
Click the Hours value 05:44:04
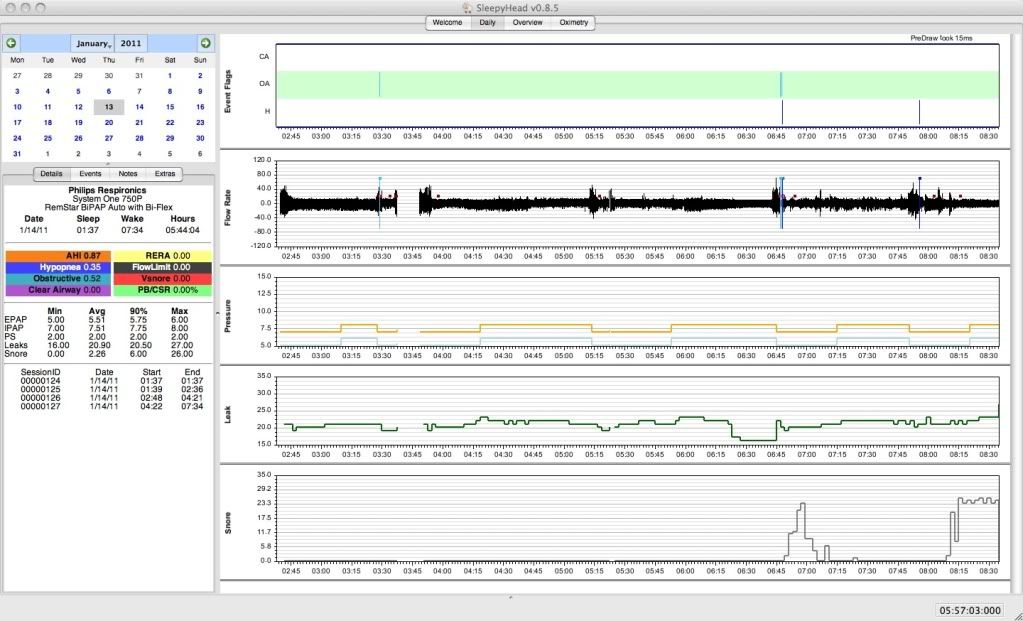[x=182, y=230]
